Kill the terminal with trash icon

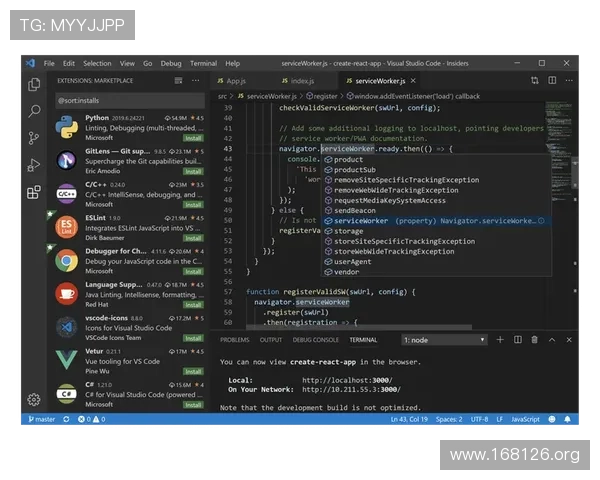pos(535,340)
